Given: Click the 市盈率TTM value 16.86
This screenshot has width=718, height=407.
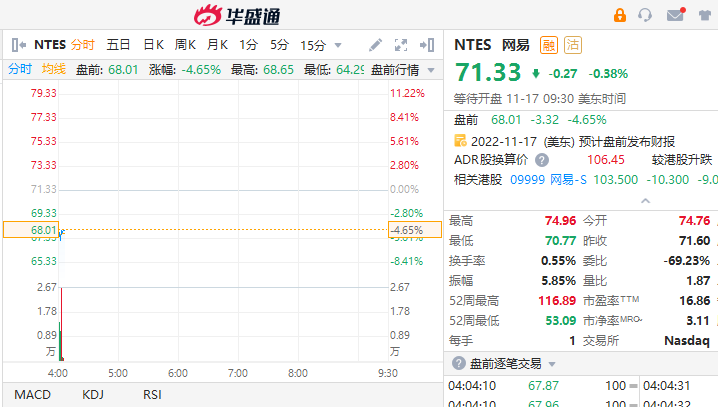Looking at the screenshot, I should (695, 301).
